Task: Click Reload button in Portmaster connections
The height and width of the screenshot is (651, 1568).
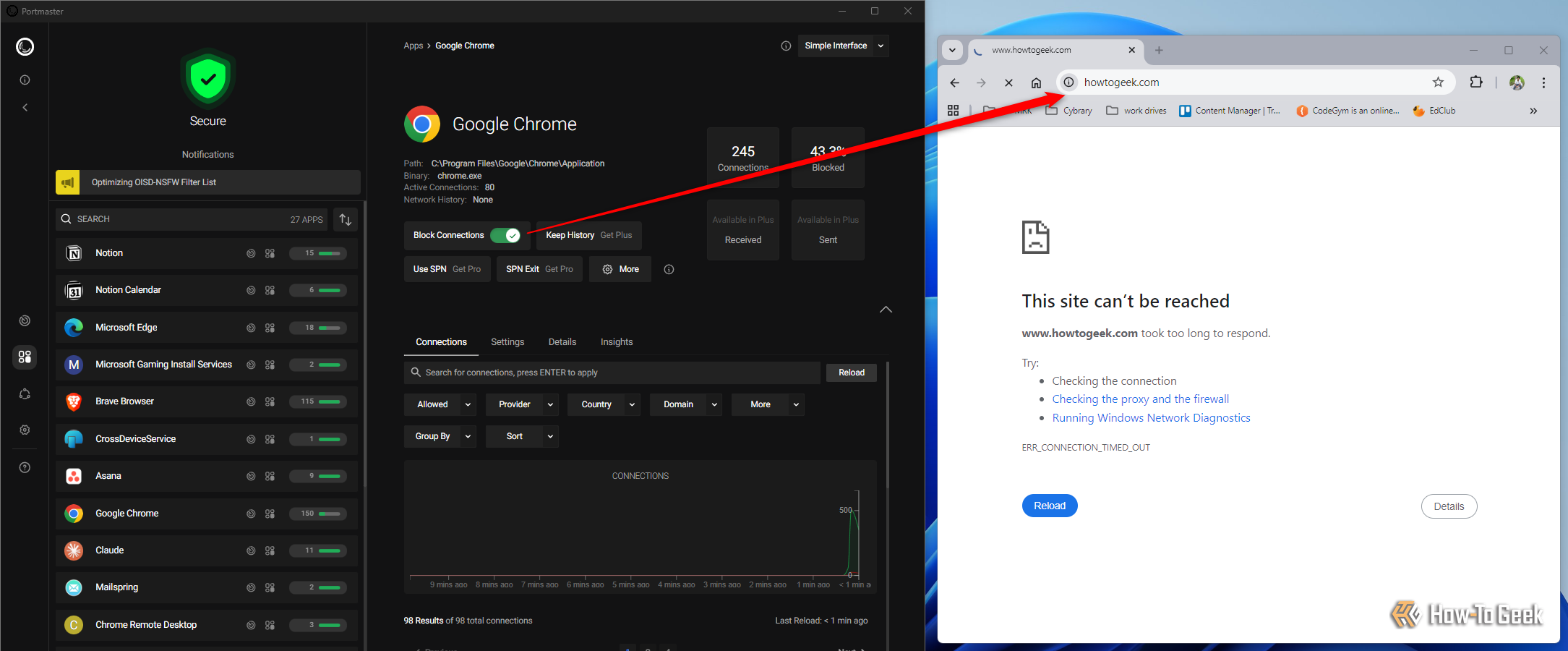Action: point(852,373)
